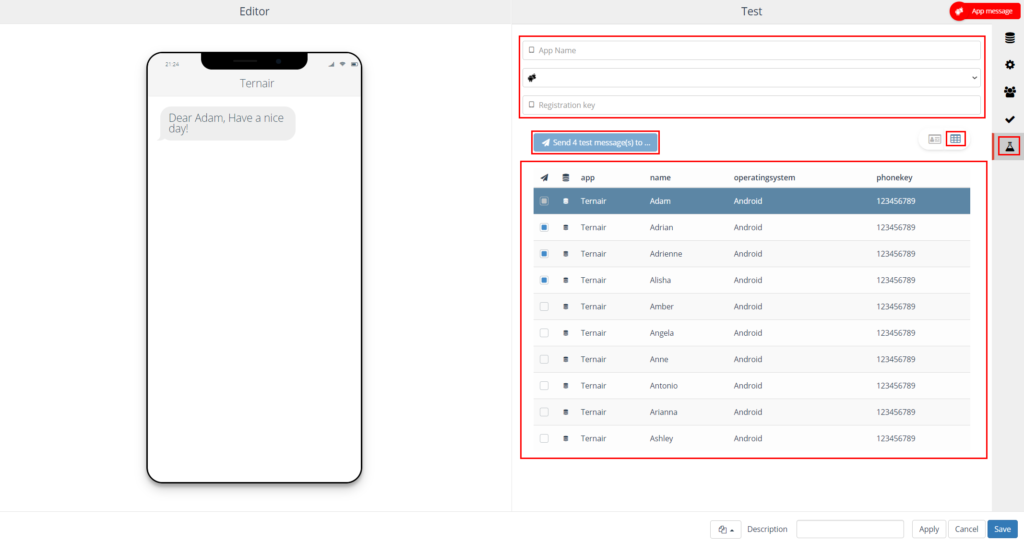Select the test flask icon in sidebar

click(1010, 146)
